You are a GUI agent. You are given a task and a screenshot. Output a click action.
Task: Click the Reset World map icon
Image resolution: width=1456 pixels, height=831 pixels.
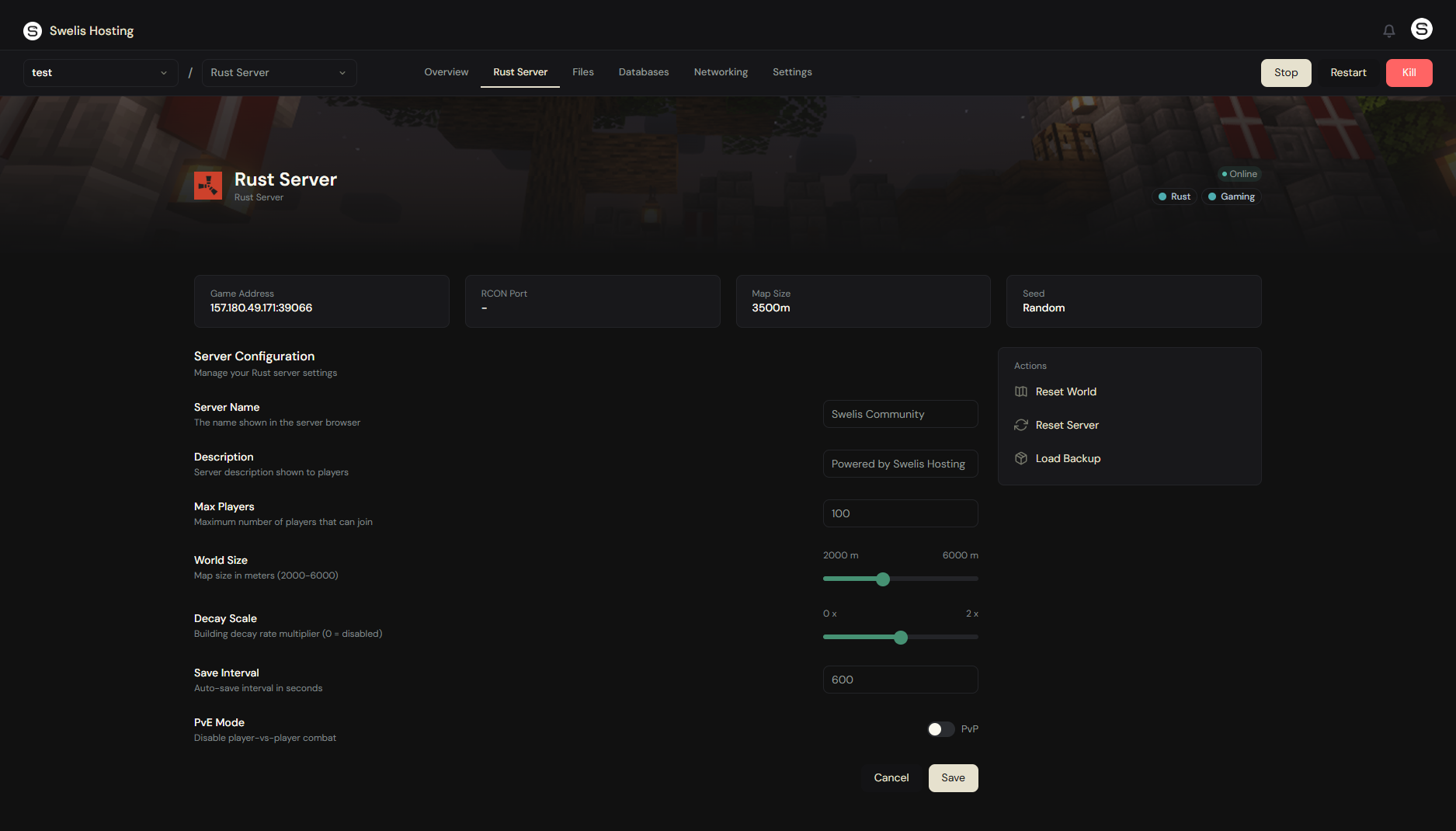(1020, 391)
